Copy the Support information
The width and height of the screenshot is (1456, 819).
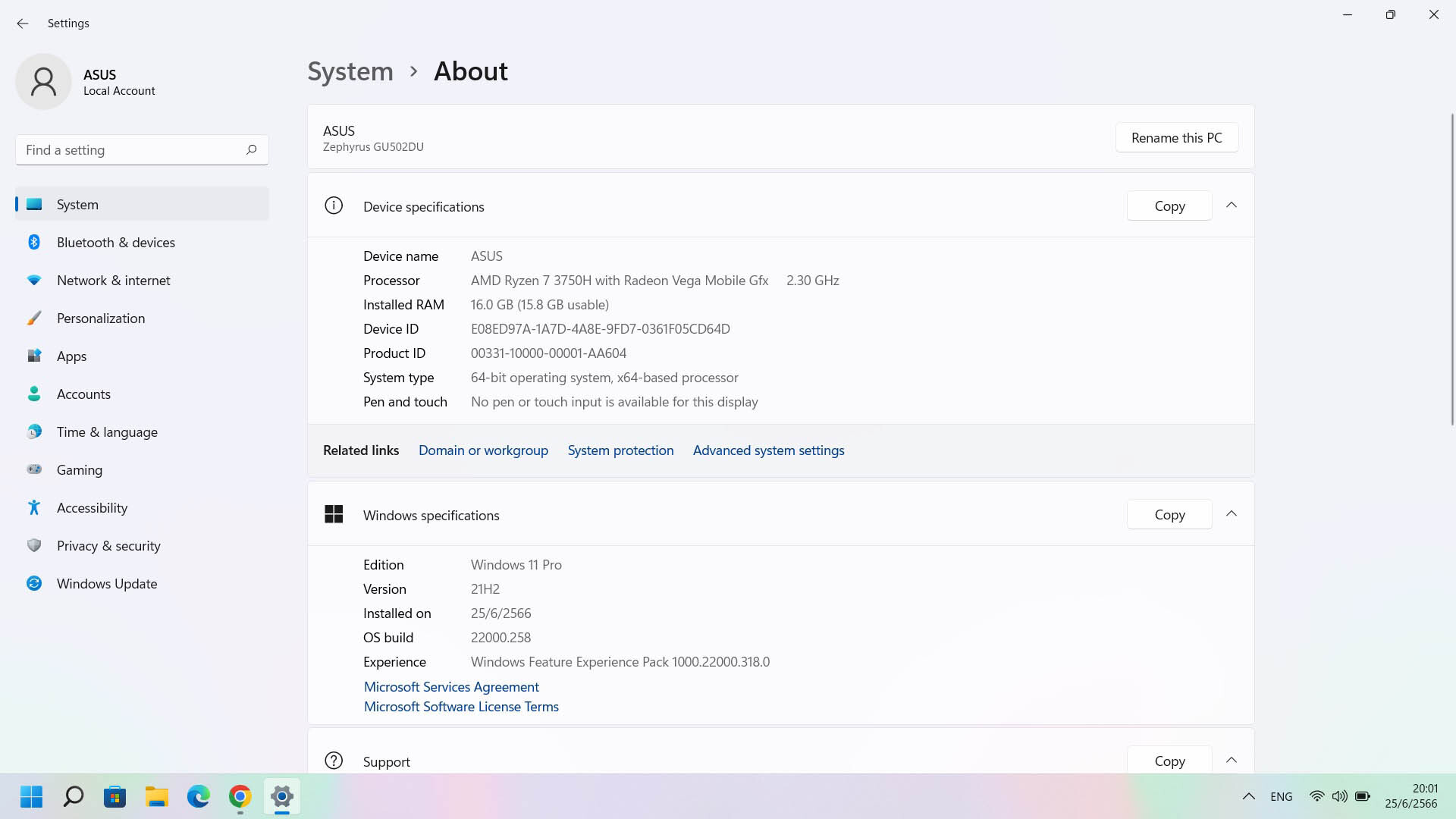pyautogui.click(x=1169, y=761)
